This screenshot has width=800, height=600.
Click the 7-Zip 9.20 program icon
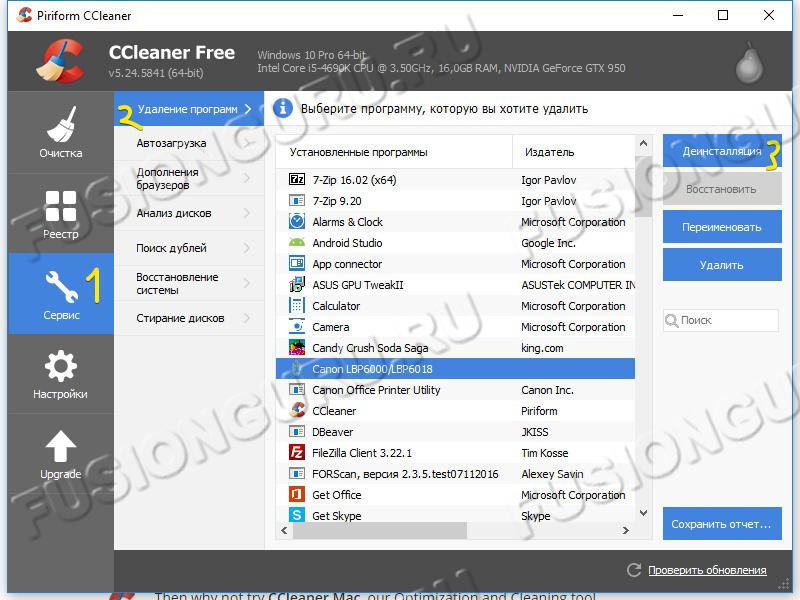(x=297, y=201)
